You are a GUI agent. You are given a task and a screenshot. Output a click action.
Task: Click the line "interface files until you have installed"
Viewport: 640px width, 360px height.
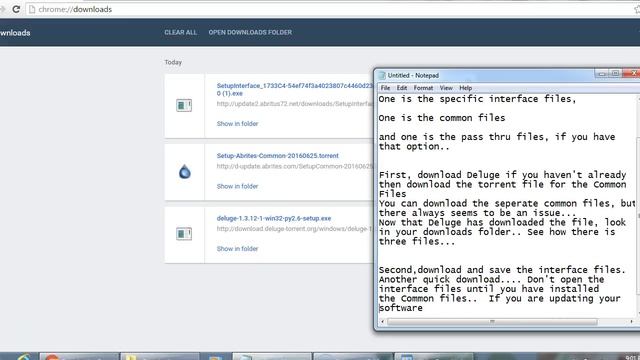click(489, 289)
